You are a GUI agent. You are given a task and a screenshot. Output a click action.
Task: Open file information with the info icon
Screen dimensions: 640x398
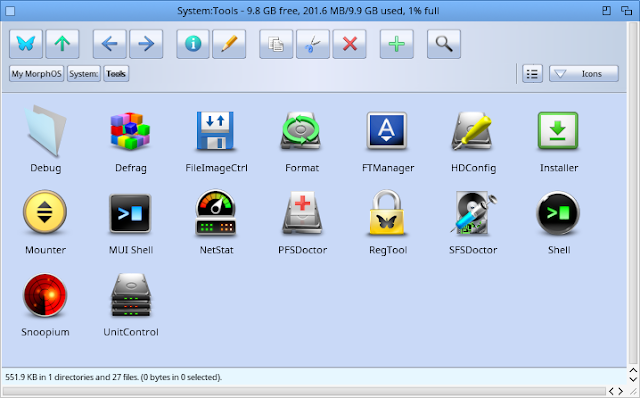pyautogui.click(x=193, y=44)
